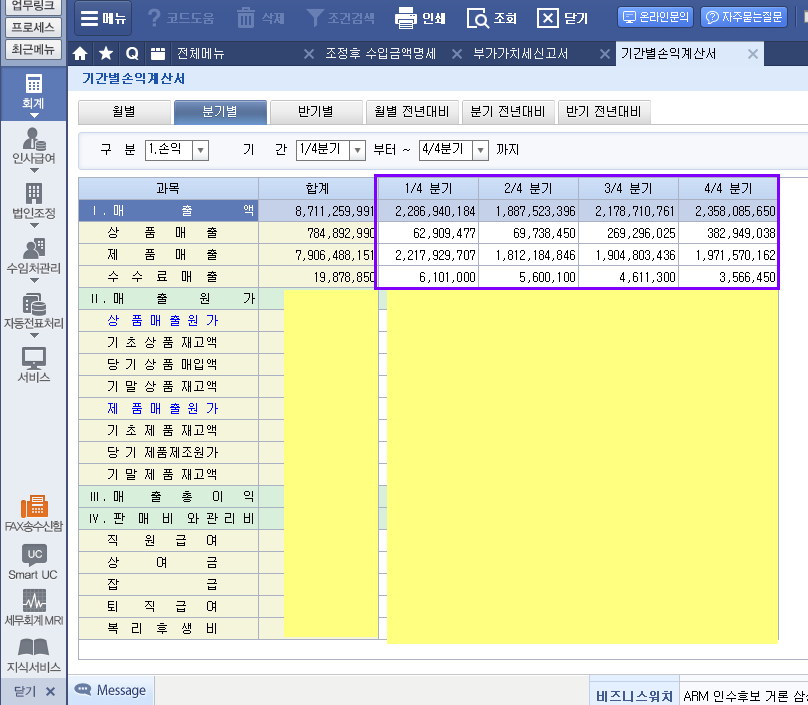Expand the arrow under 수임처관리
808x705 pixels.
pyautogui.click(x=34, y=281)
